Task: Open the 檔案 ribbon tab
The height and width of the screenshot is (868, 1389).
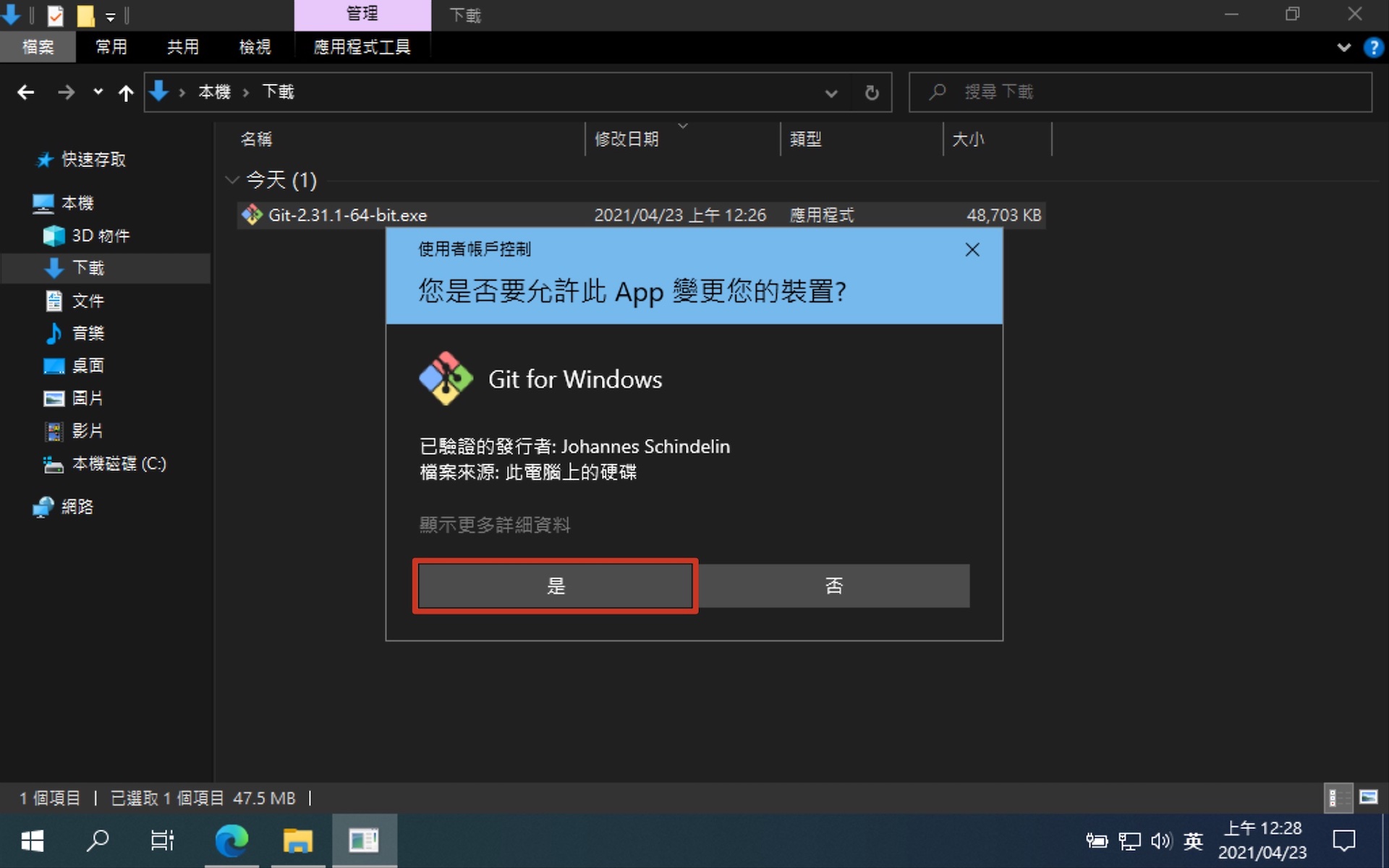Action: [38, 47]
